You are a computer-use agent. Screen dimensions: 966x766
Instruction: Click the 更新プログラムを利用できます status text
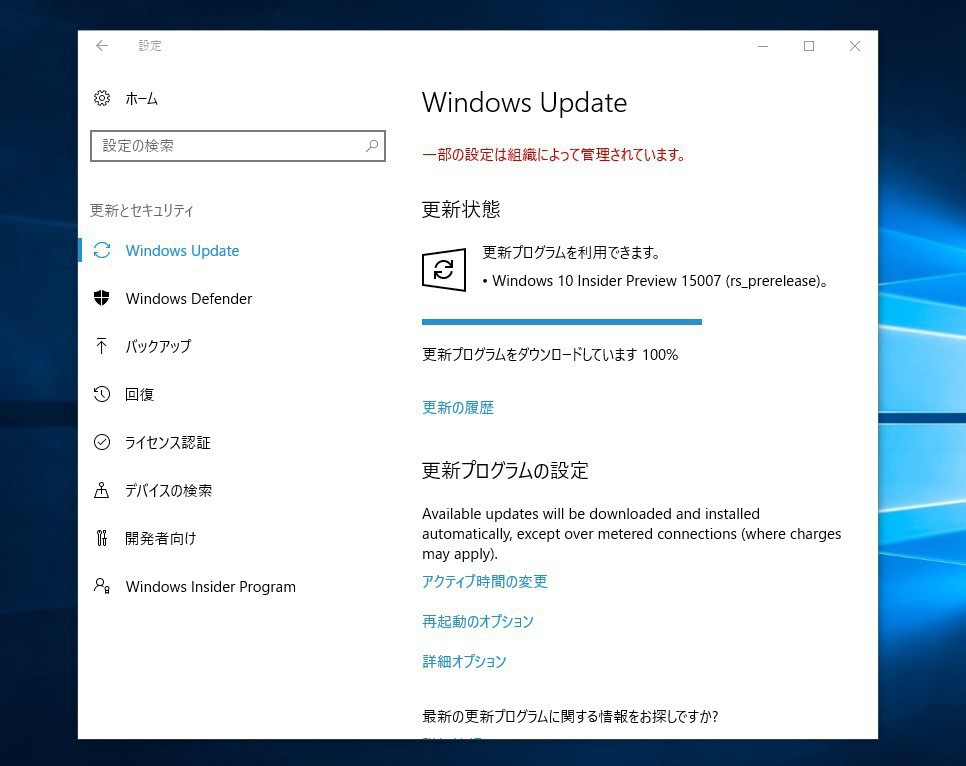[x=571, y=252]
